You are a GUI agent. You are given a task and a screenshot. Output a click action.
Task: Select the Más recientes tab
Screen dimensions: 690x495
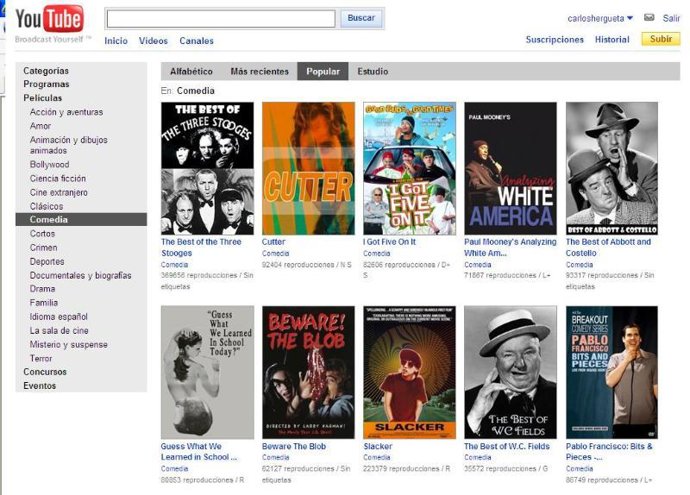click(x=259, y=72)
